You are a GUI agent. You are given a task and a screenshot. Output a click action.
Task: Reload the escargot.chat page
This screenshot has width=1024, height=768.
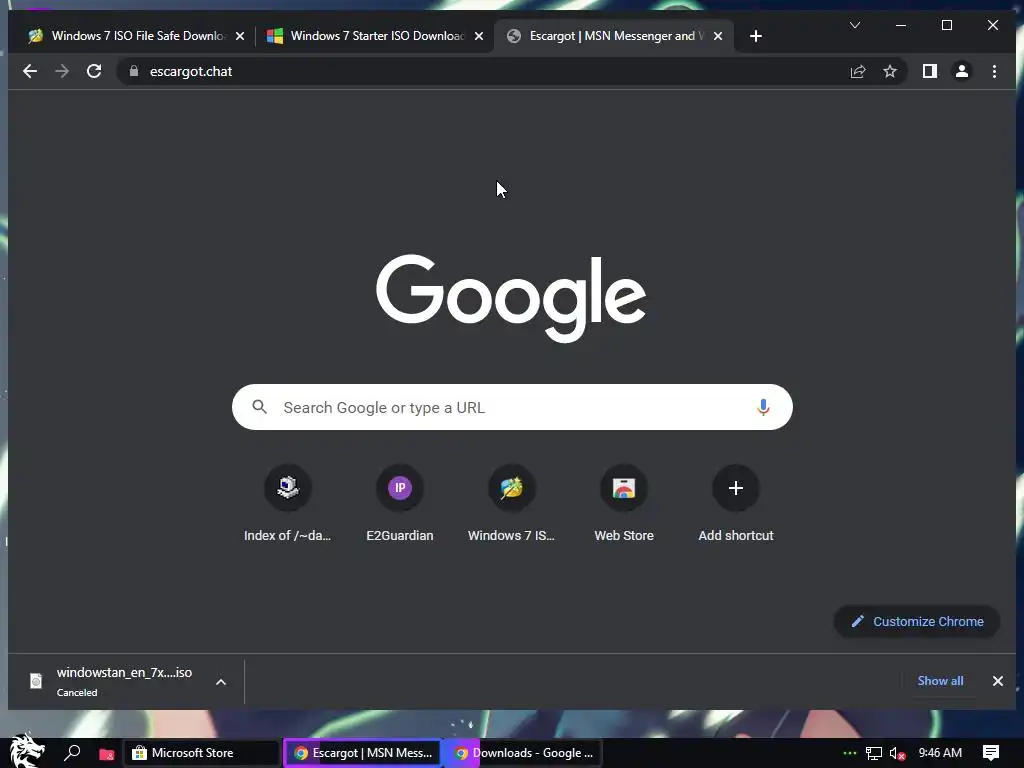(x=94, y=71)
